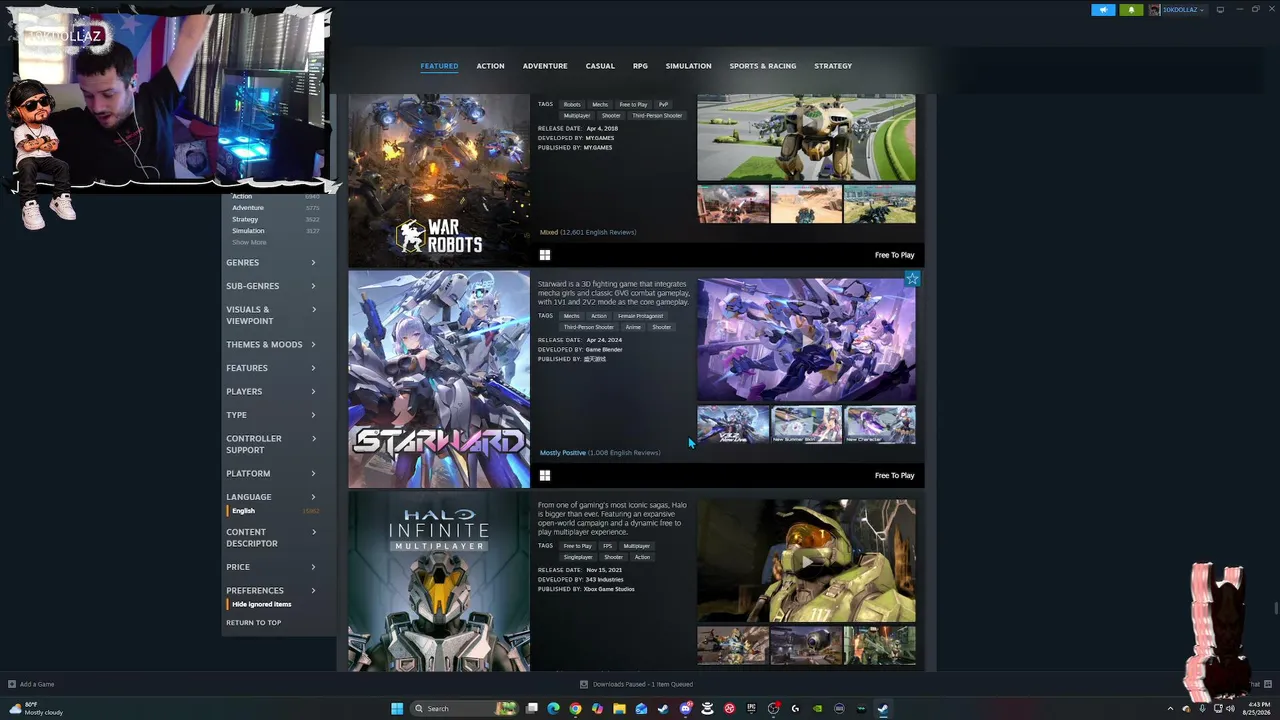Expand the Controller Support filter
The image size is (1280, 720).
[271, 444]
